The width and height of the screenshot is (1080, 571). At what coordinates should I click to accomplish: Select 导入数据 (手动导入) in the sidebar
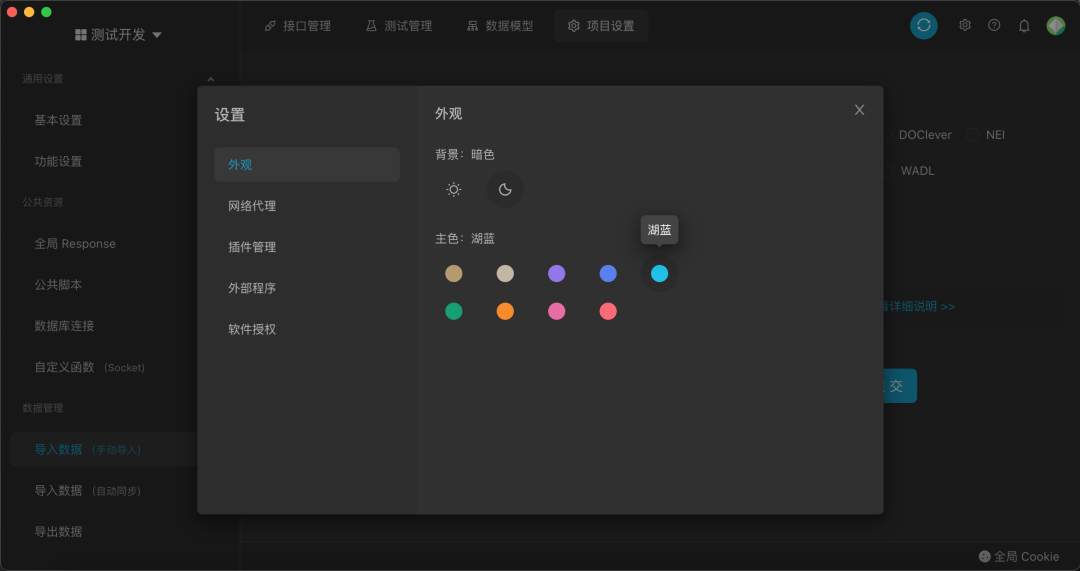coord(104,450)
